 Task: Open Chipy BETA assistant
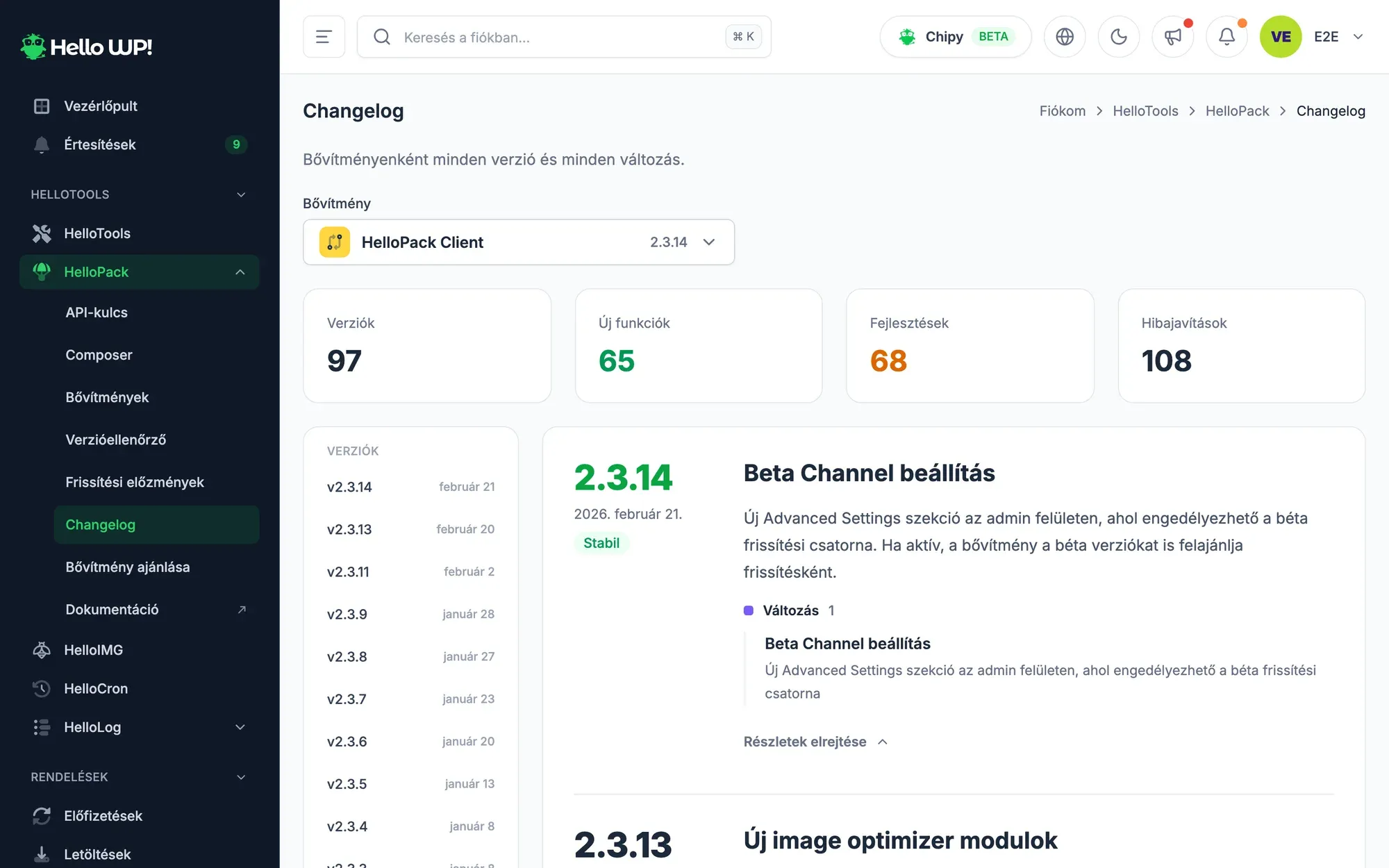956,37
